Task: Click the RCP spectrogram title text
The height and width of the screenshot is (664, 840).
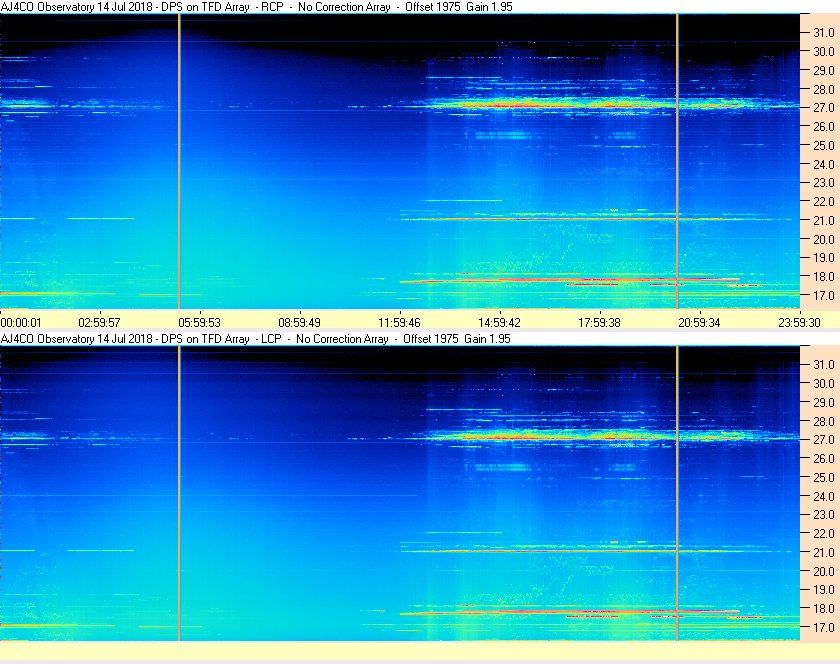Action: [x=257, y=7]
